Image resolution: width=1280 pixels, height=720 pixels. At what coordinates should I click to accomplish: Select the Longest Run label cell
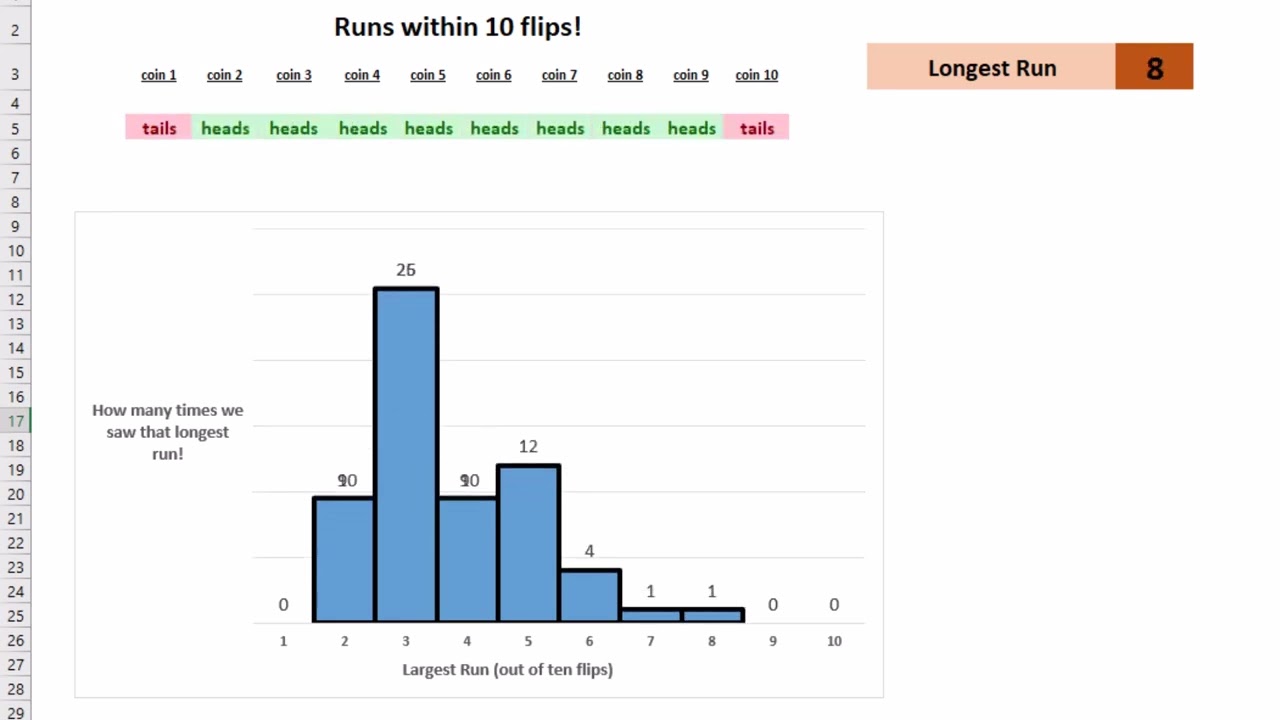point(991,67)
